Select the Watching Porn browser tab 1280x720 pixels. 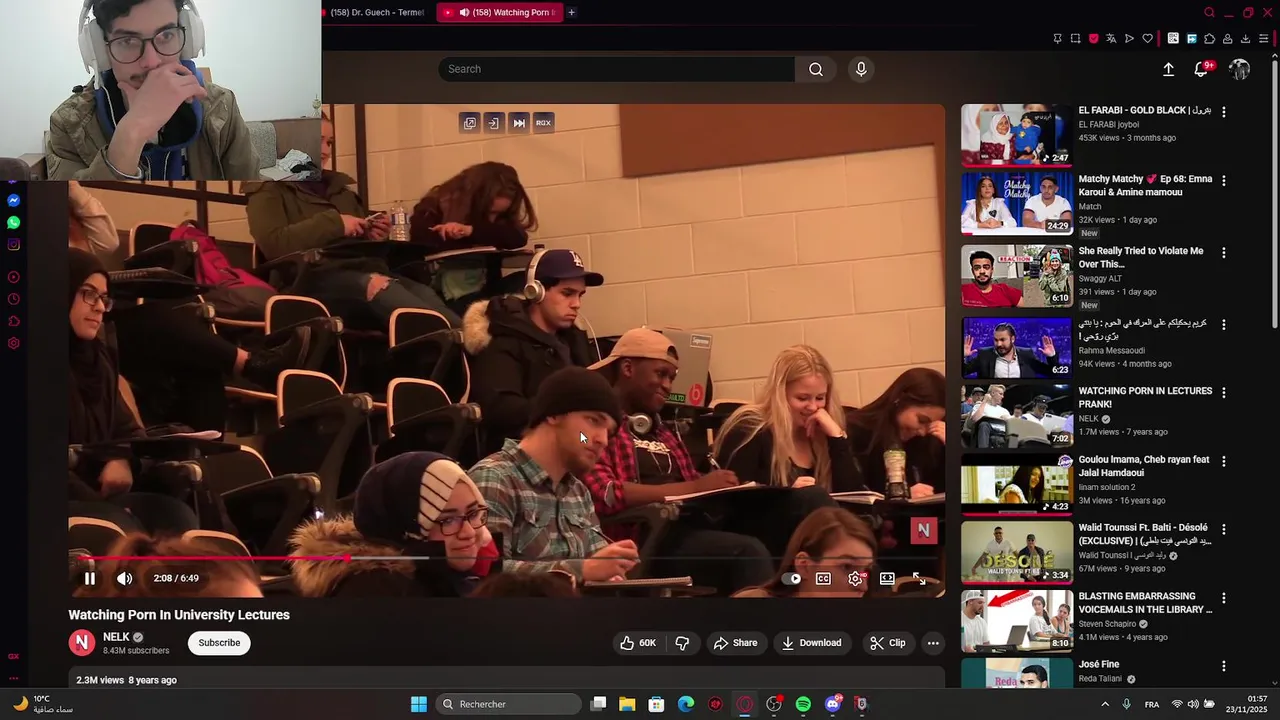coord(500,12)
